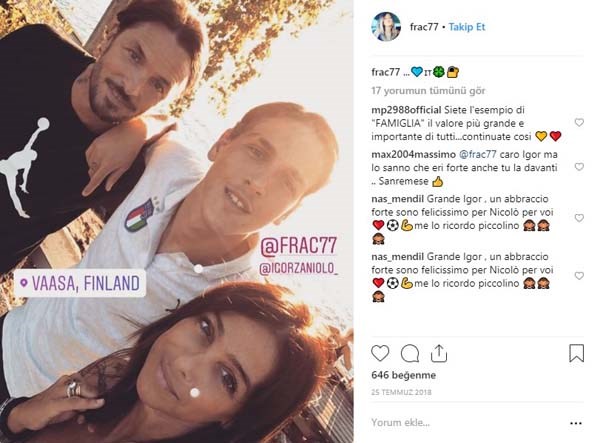Click the frac77 profile avatar
The image size is (600, 443).
[x=386, y=26]
